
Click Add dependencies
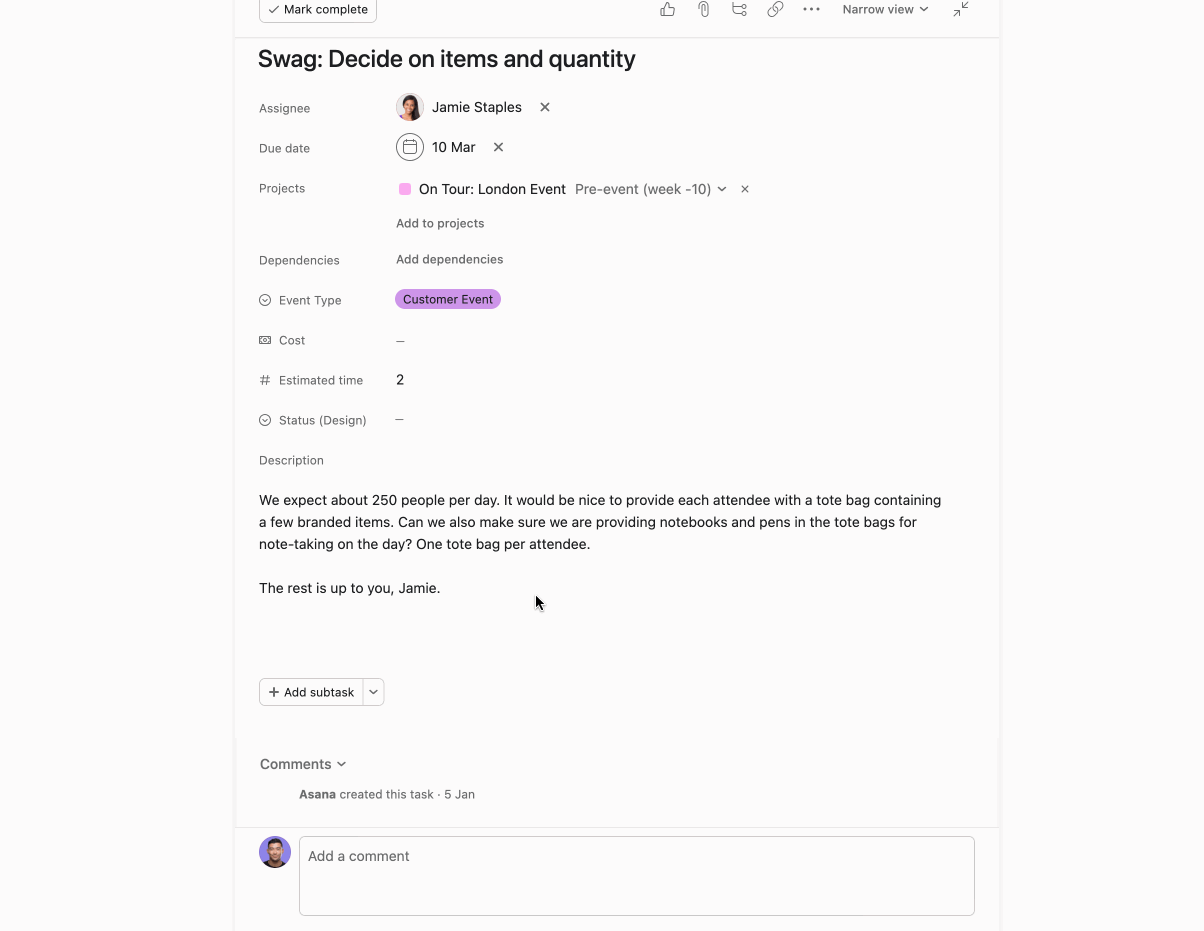click(x=449, y=259)
